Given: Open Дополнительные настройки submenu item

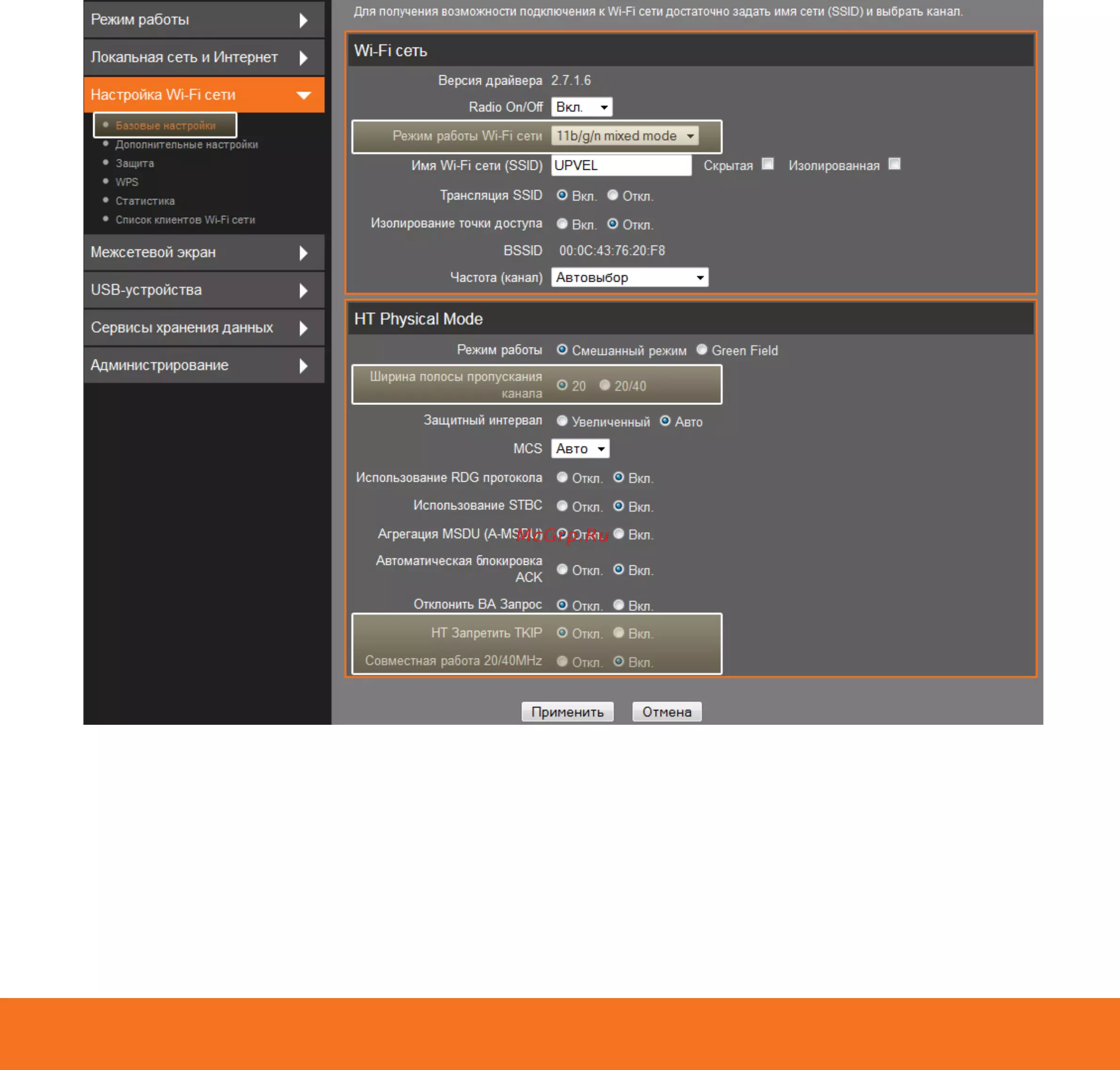Looking at the screenshot, I should tap(187, 145).
